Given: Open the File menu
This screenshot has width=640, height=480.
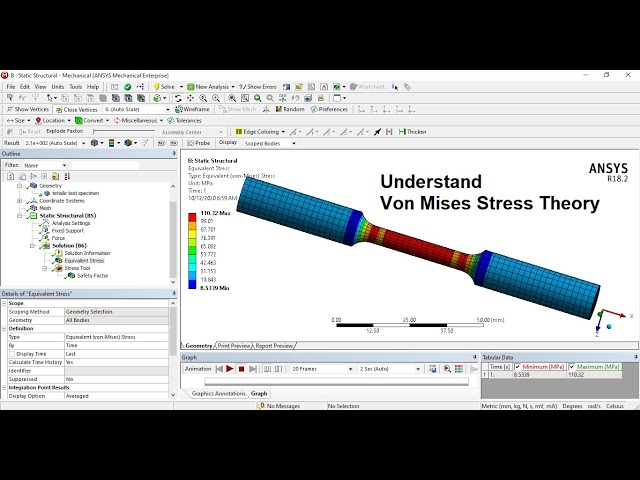Looking at the screenshot, I should (11, 87).
